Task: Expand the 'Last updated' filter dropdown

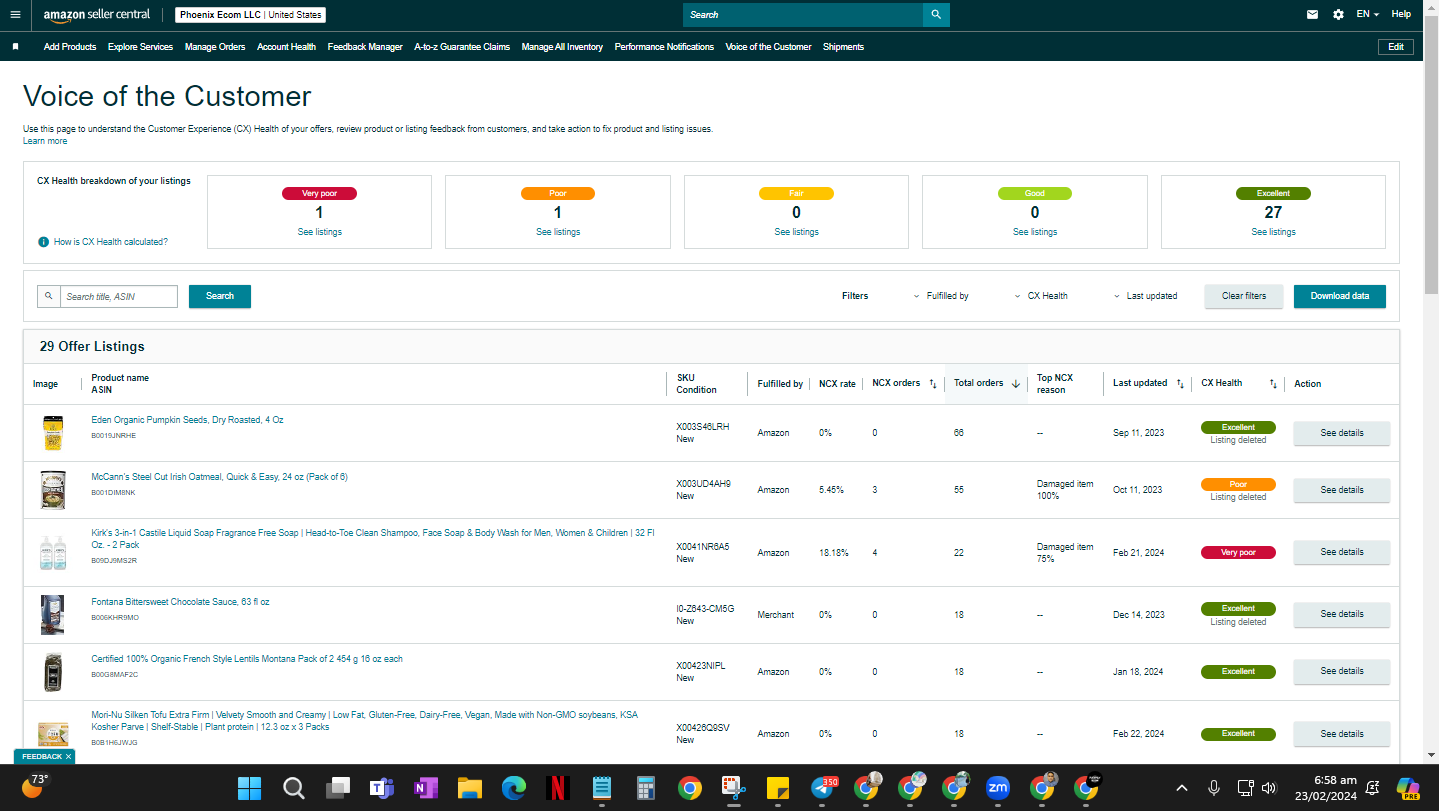Action: point(1146,296)
